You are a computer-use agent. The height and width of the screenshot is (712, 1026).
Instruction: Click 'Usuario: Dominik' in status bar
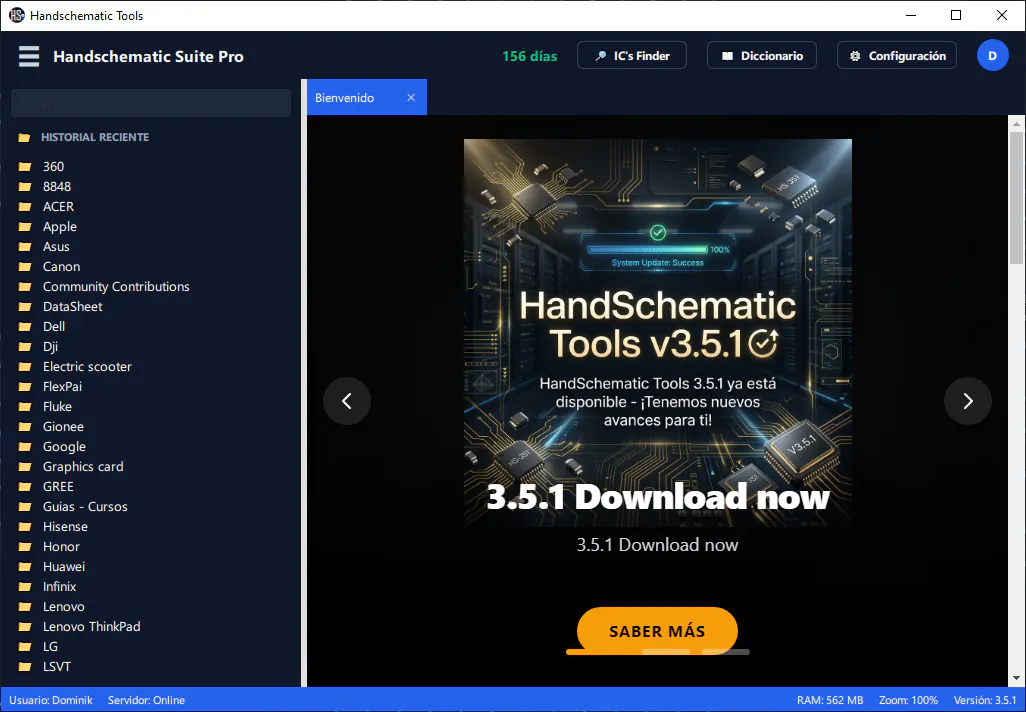pyautogui.click(x=51, y=700)
